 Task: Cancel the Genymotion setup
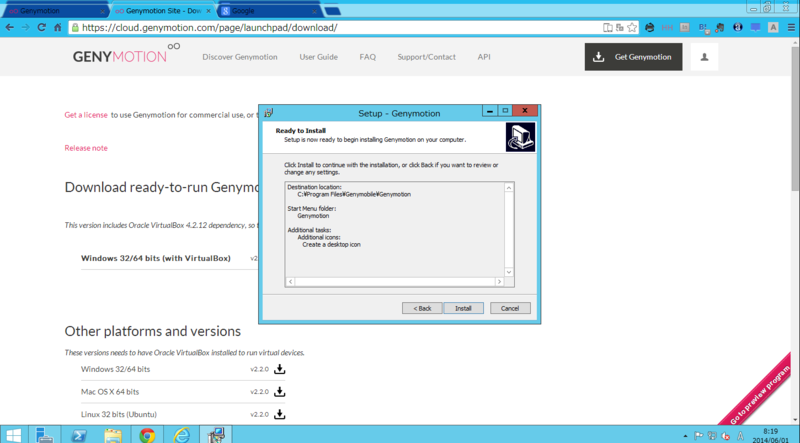pos(510,308)
